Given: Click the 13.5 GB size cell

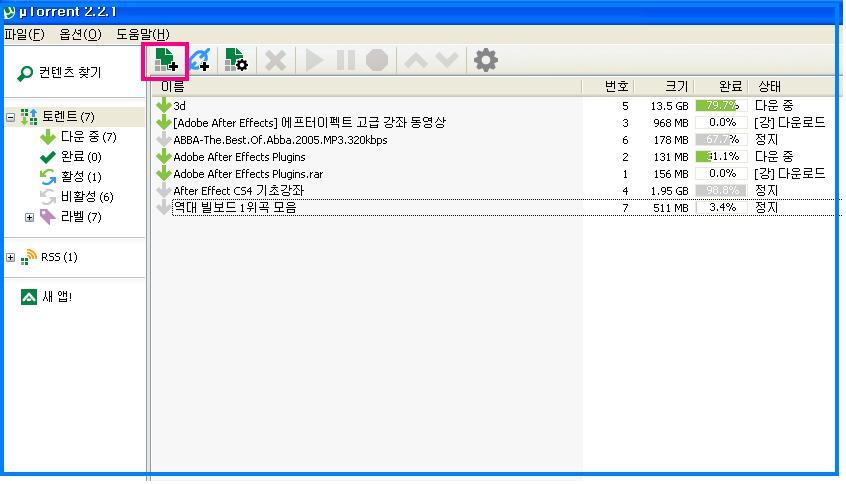Looking at the screenshot, I should [x=669, y=106].
